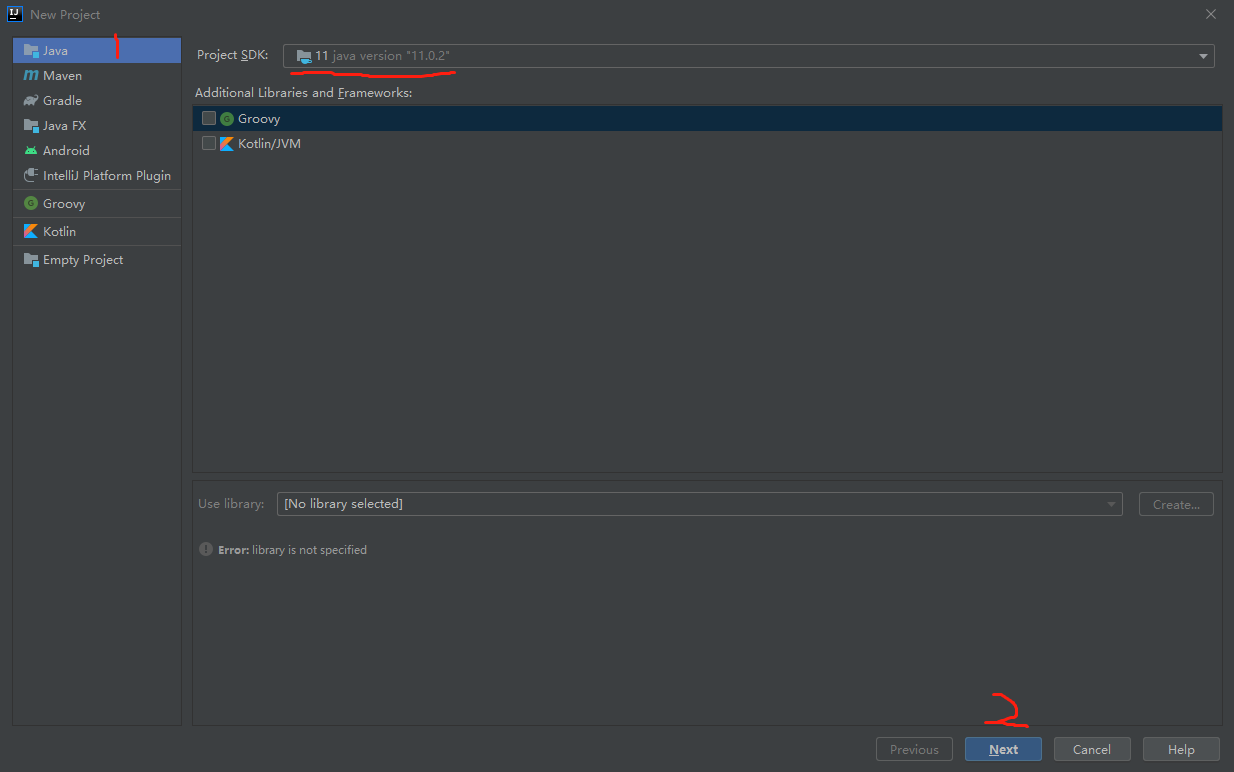
Task: Select Gradle project type
Action: pyautogui.click(x=97, y=100)
